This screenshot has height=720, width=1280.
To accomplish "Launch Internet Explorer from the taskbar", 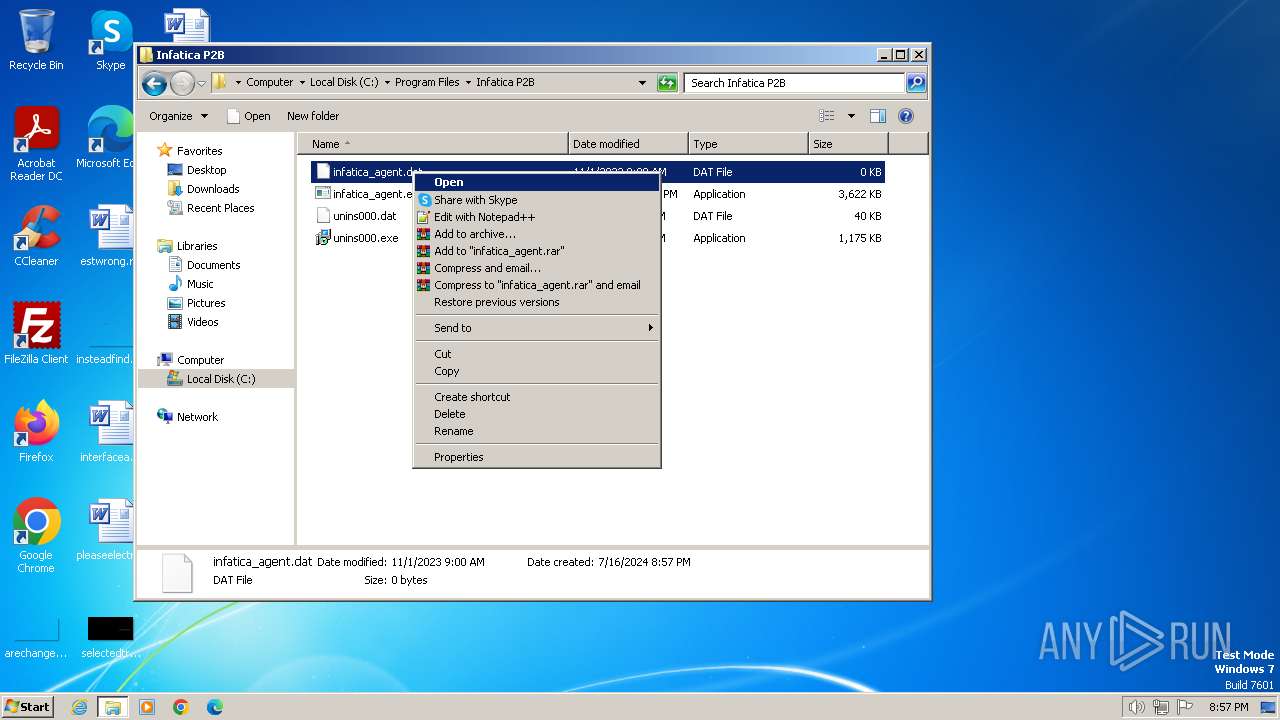I will pos(80,707).
